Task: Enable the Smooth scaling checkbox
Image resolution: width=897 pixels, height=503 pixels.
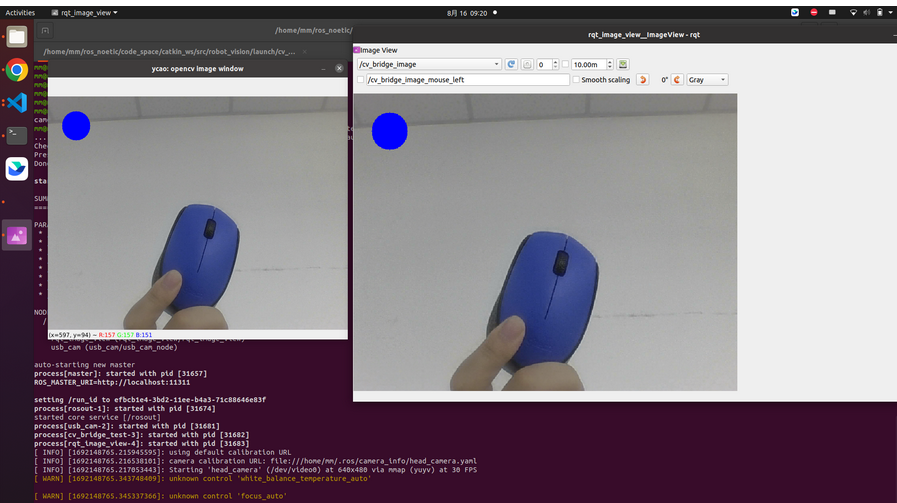Action: [576, 80]
